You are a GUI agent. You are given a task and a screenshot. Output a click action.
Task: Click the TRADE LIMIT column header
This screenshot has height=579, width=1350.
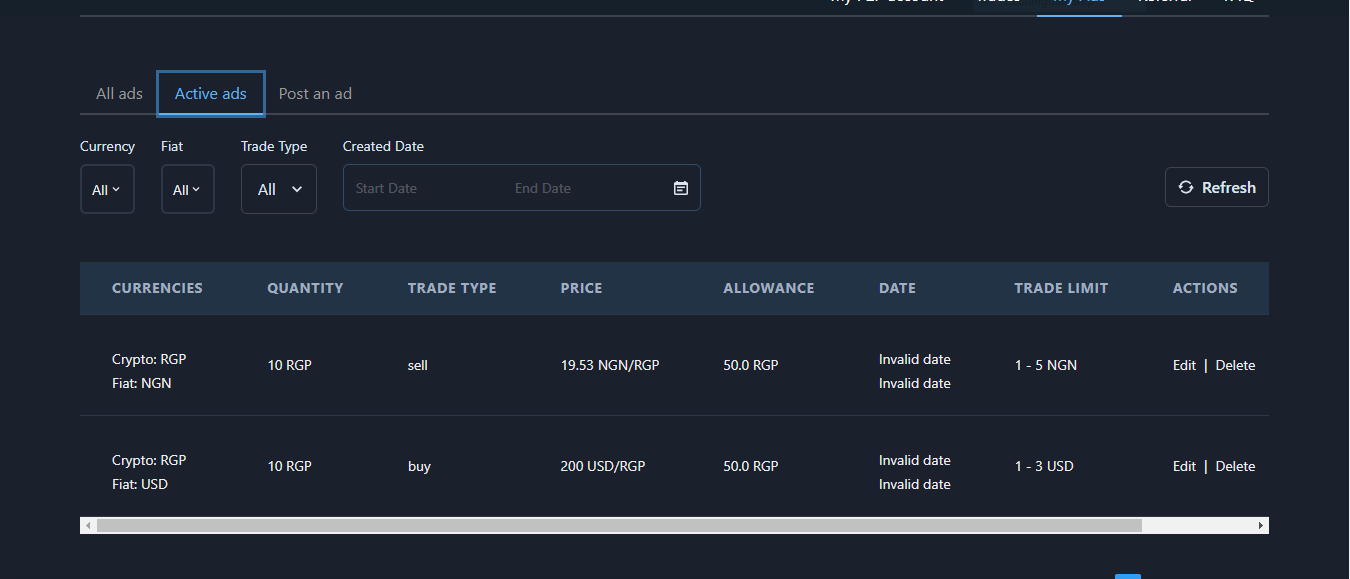pos(1061,288)
